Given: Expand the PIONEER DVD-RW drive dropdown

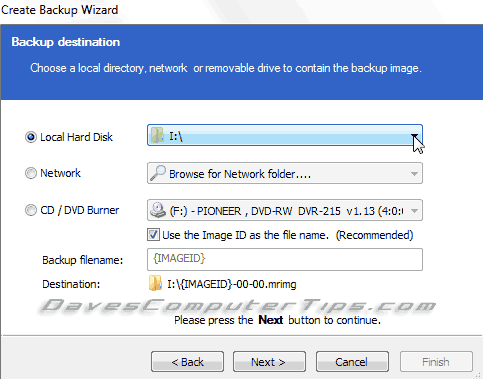Looking at the screenshot, I should (414, 211).
